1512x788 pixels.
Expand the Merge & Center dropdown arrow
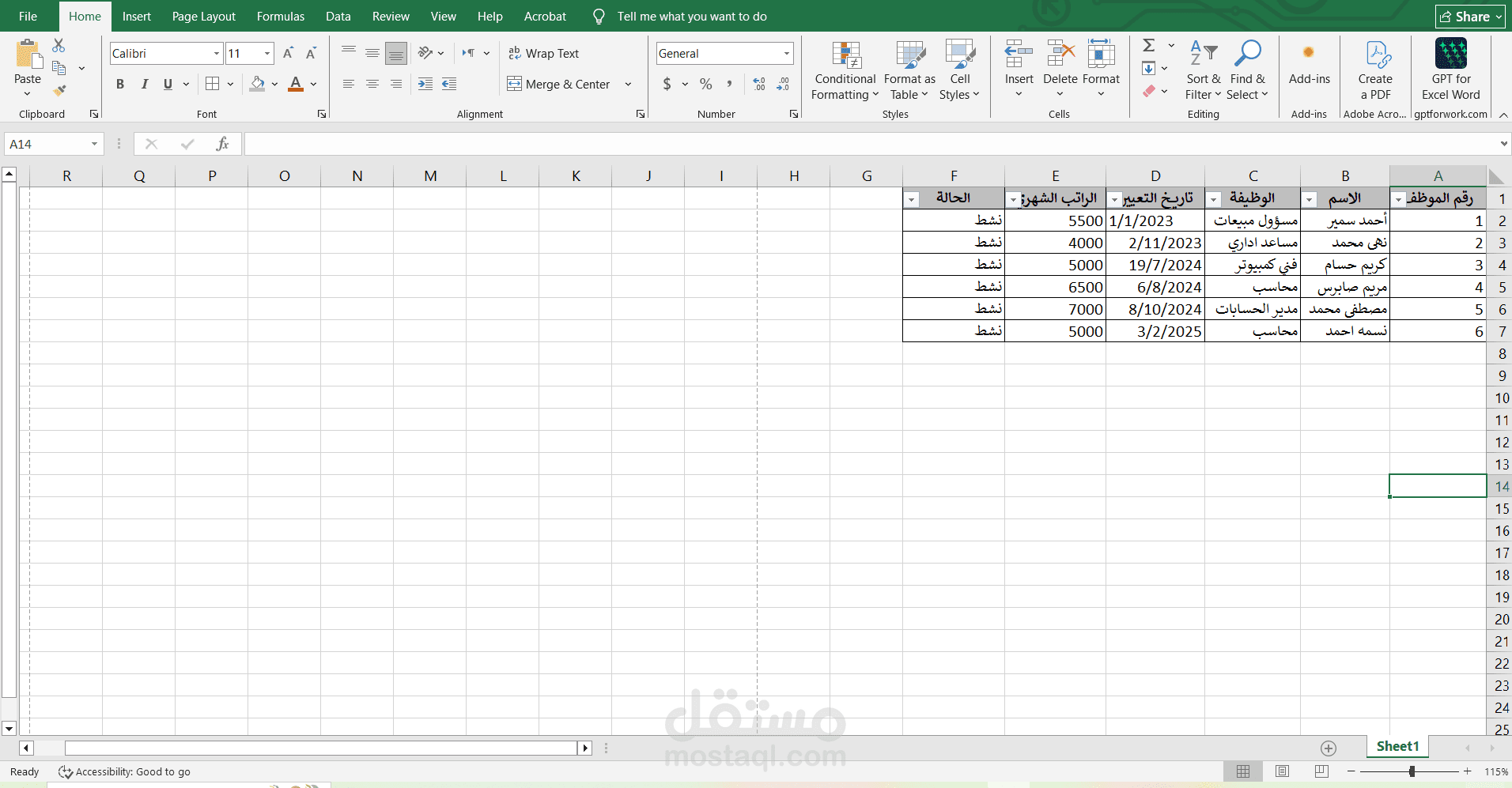click(628, 84)
